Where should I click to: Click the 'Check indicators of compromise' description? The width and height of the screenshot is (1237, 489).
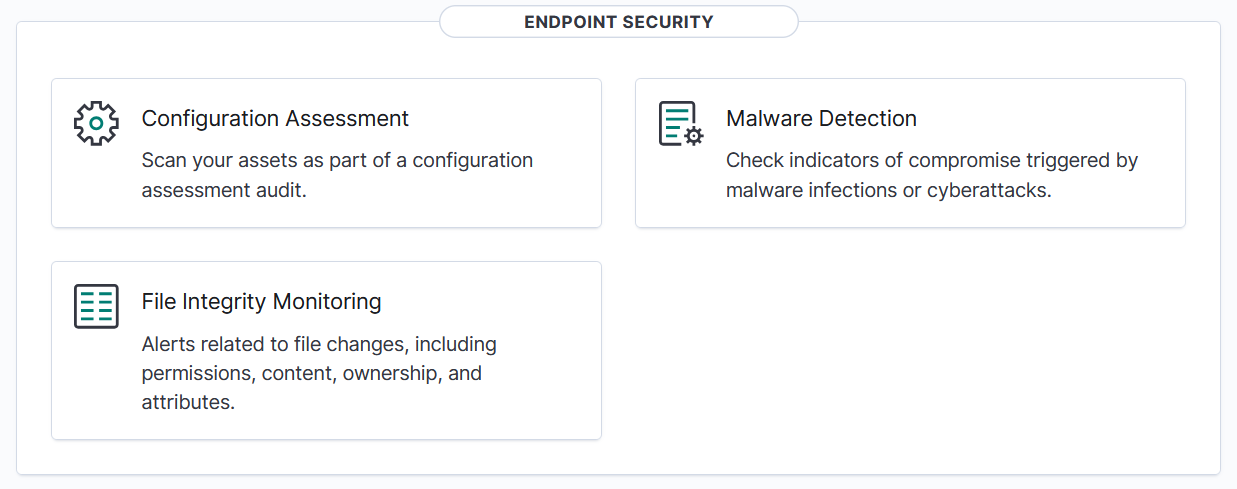pyautogui.click(x=931, y=160)
